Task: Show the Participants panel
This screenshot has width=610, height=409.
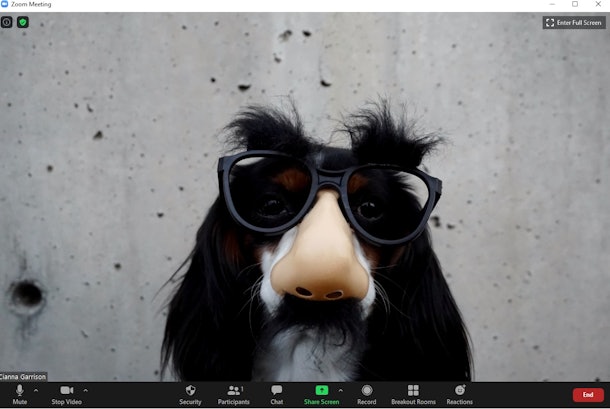Action: tap(234, 393)
